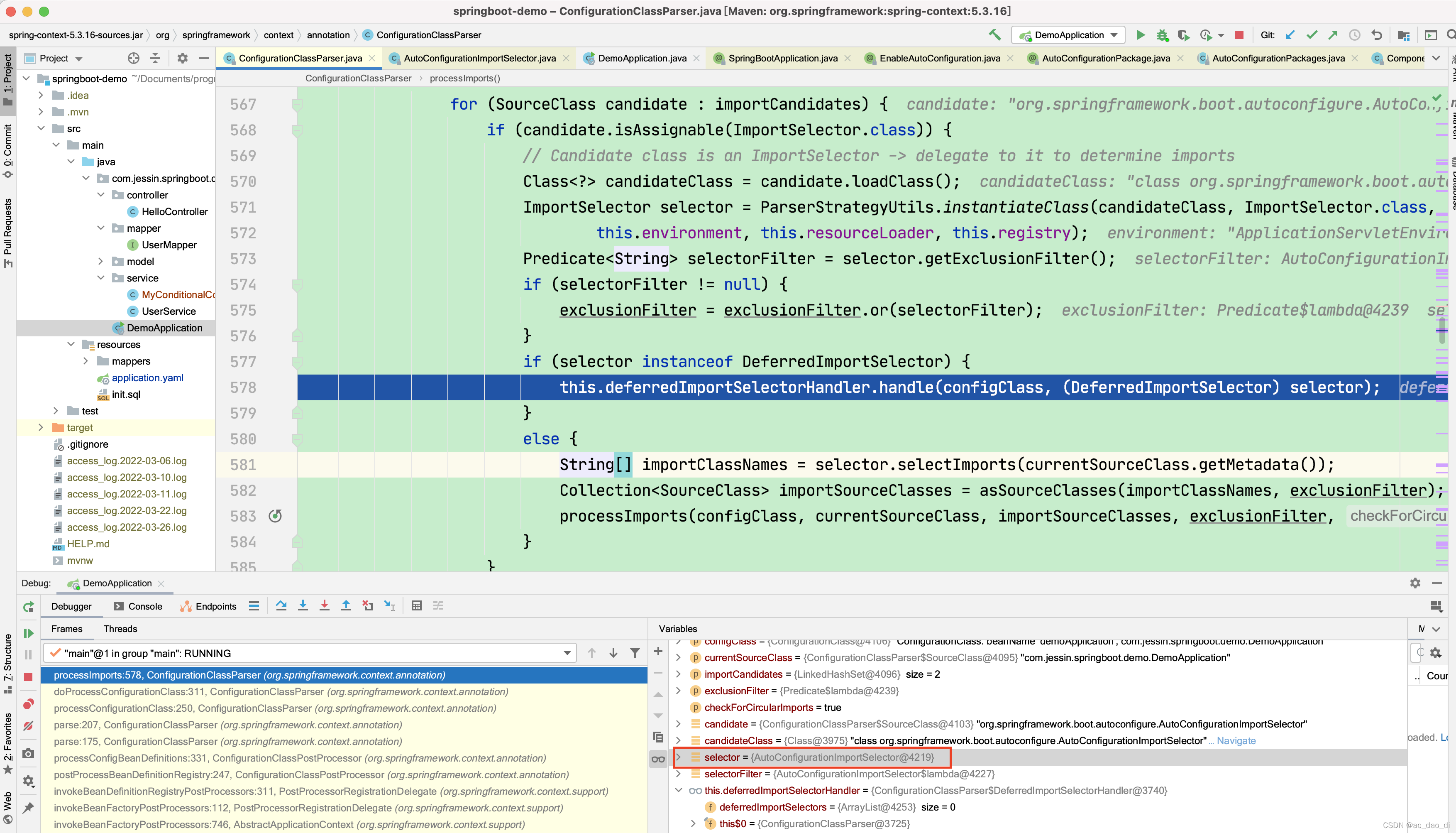
Task: Click the pin tab icon in Debug sidebar
Action: pos(28,807)
